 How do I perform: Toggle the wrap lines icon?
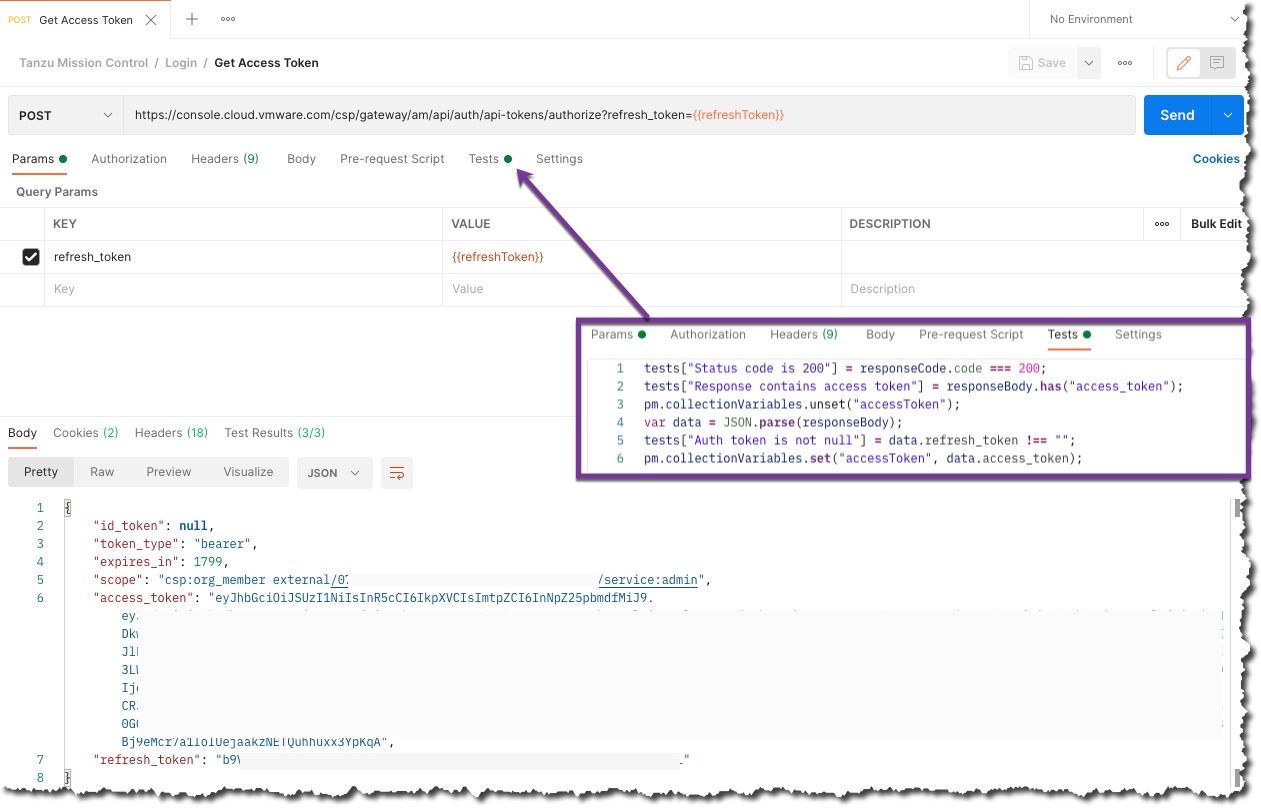tap(397, 473)
